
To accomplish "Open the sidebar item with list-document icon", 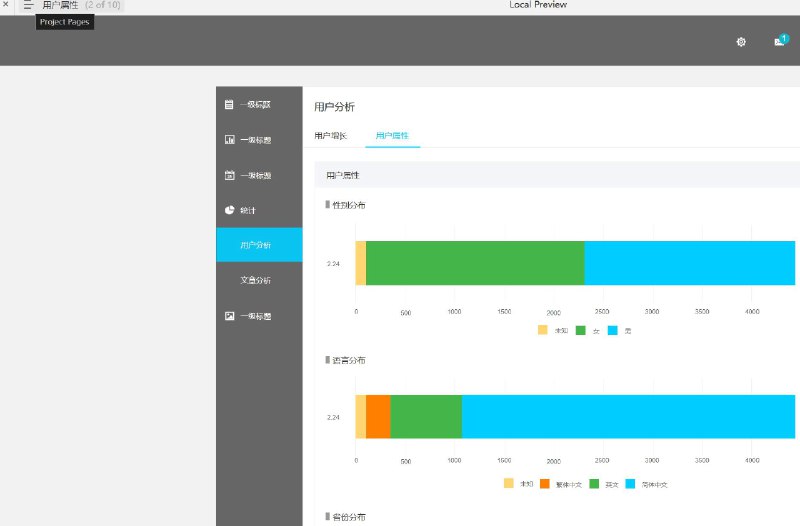I will [x=259, y=105].
